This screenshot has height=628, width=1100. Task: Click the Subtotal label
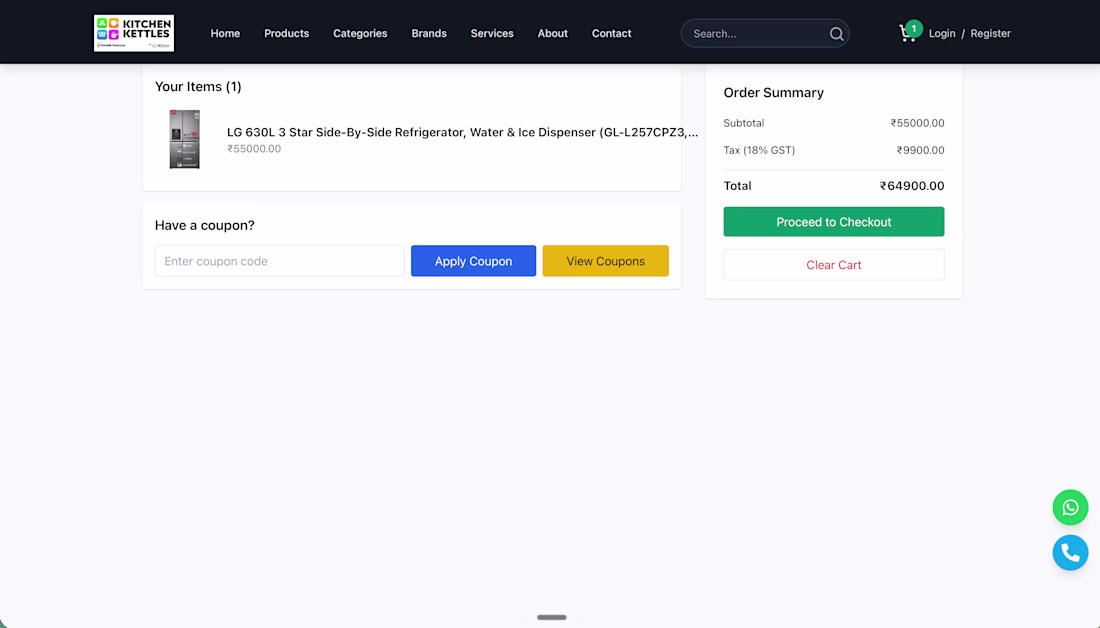tap(744, 123)
